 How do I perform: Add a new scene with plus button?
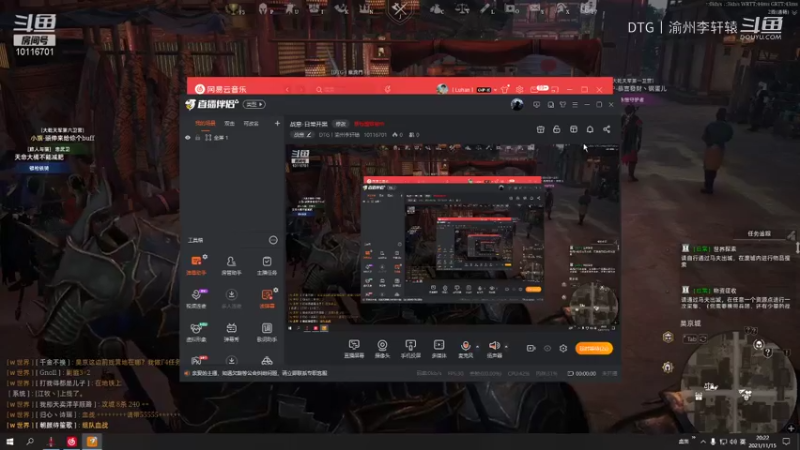(277, 123)
